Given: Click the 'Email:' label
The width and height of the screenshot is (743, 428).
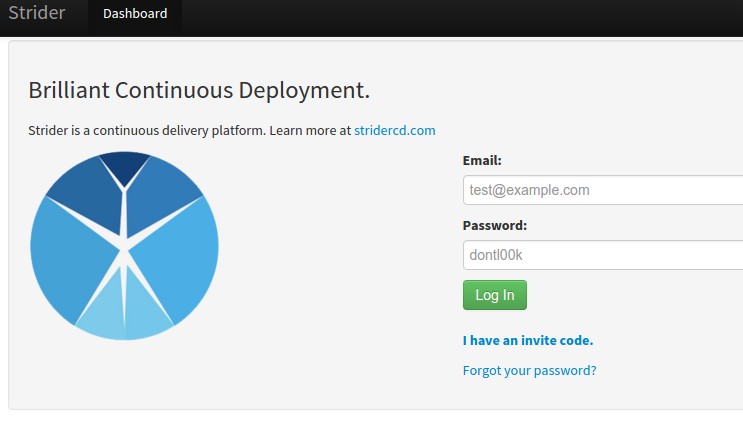Looking at the screenshot, I should [482, 161].
